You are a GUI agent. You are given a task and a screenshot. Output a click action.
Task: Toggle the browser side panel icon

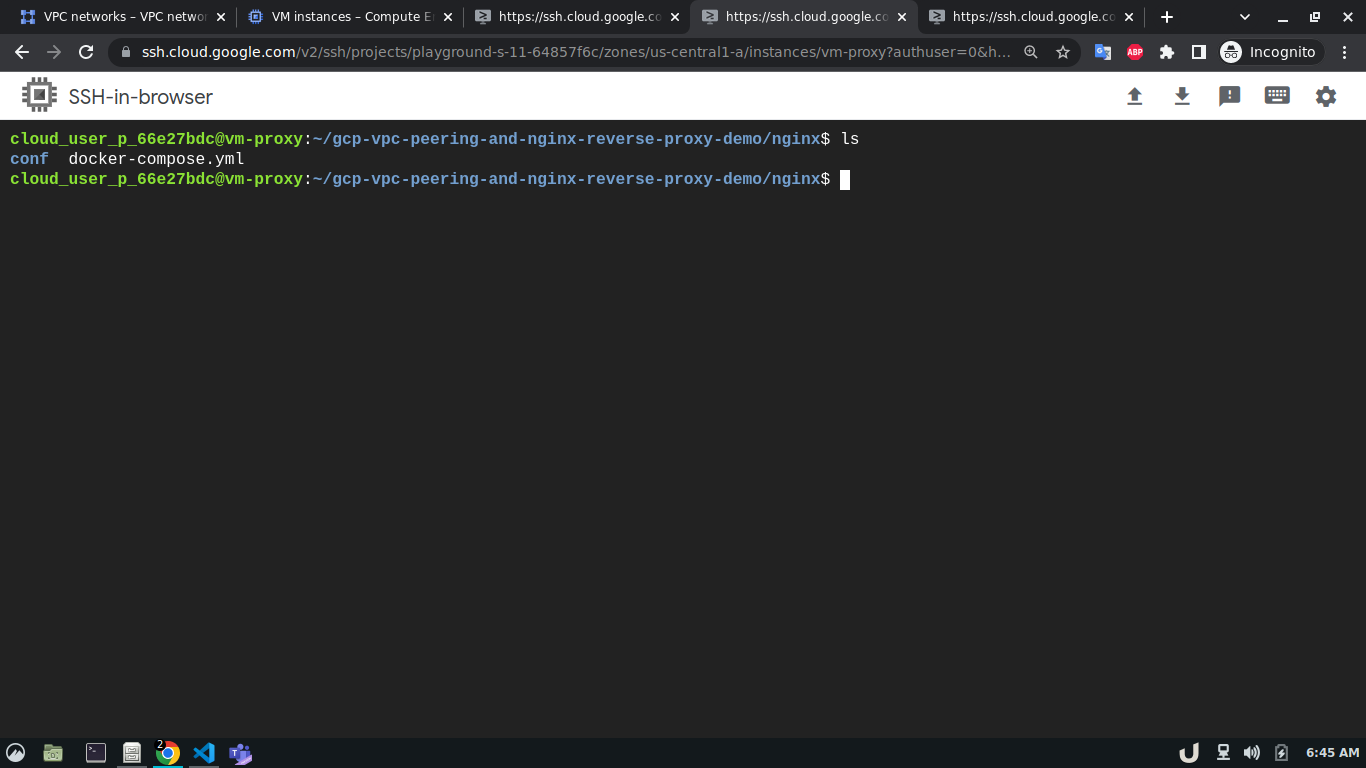click(x=1199, y=52)
